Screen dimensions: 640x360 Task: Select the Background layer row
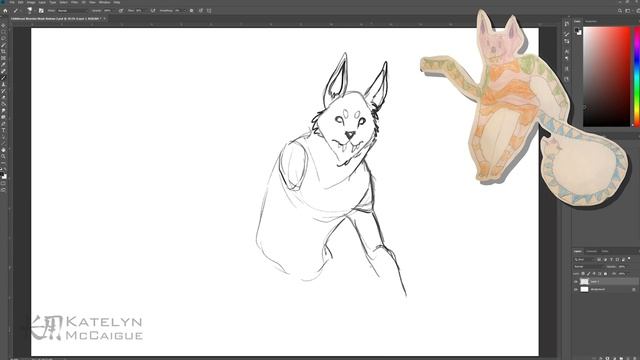point(606,289)
